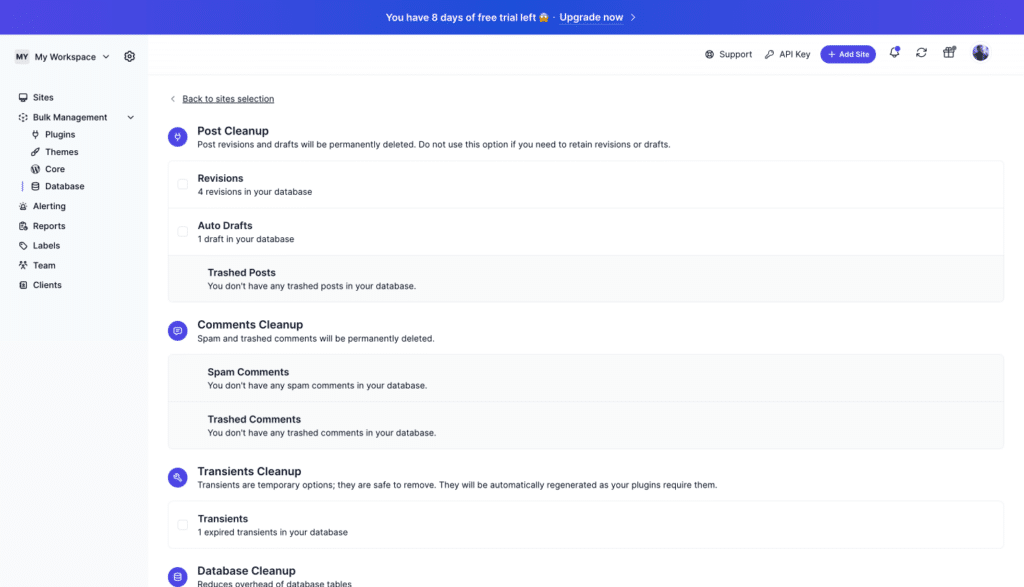Click the arrow next to Upgrade now

633,18
